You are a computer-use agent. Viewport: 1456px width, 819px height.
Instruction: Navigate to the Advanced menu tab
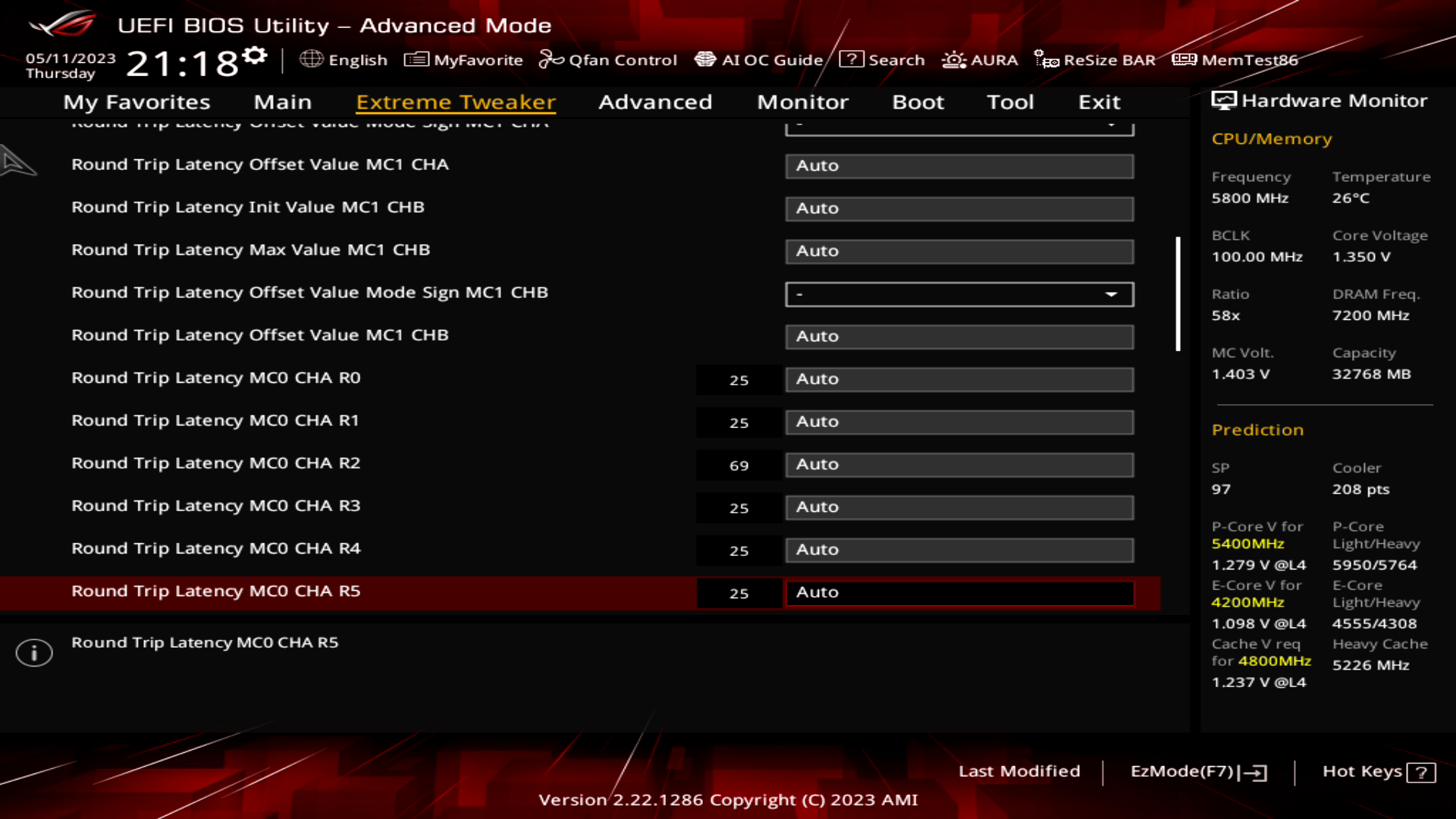(655, 101)
